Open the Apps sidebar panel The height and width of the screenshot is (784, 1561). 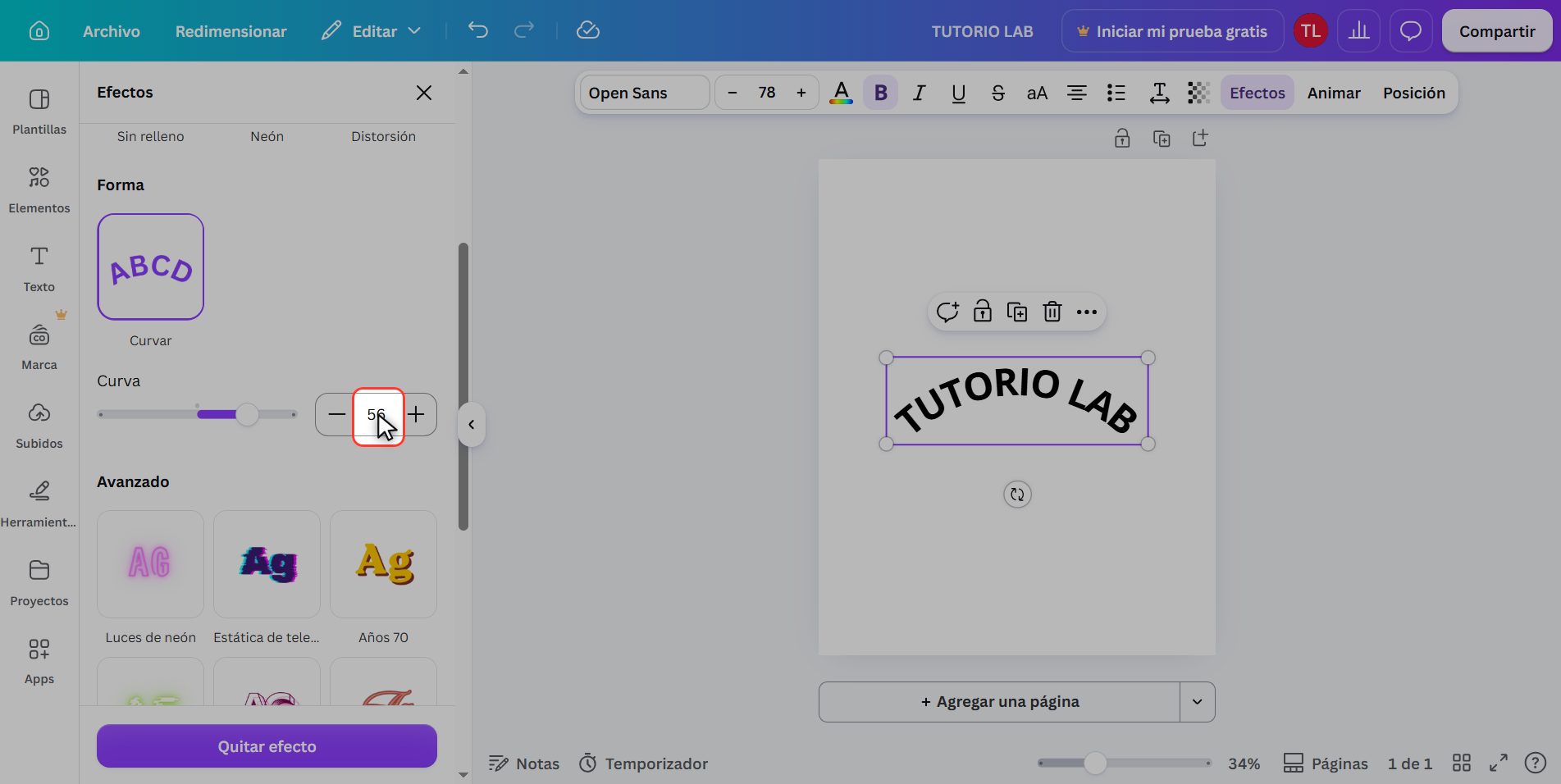(39, 661)
